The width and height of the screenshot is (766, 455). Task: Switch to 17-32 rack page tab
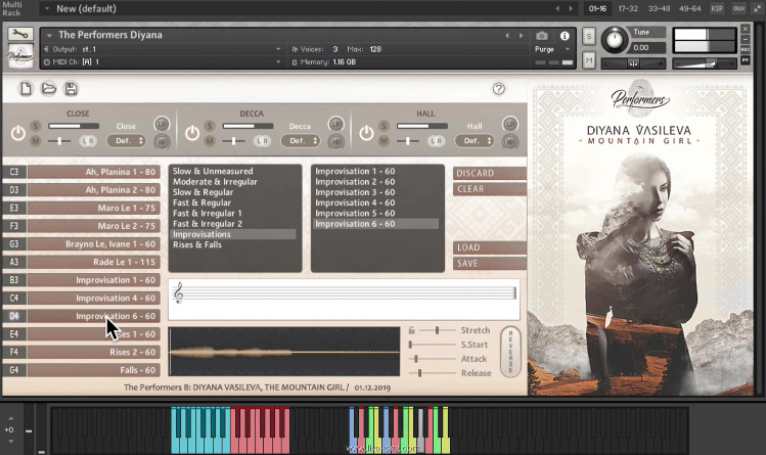coord(628,8)
